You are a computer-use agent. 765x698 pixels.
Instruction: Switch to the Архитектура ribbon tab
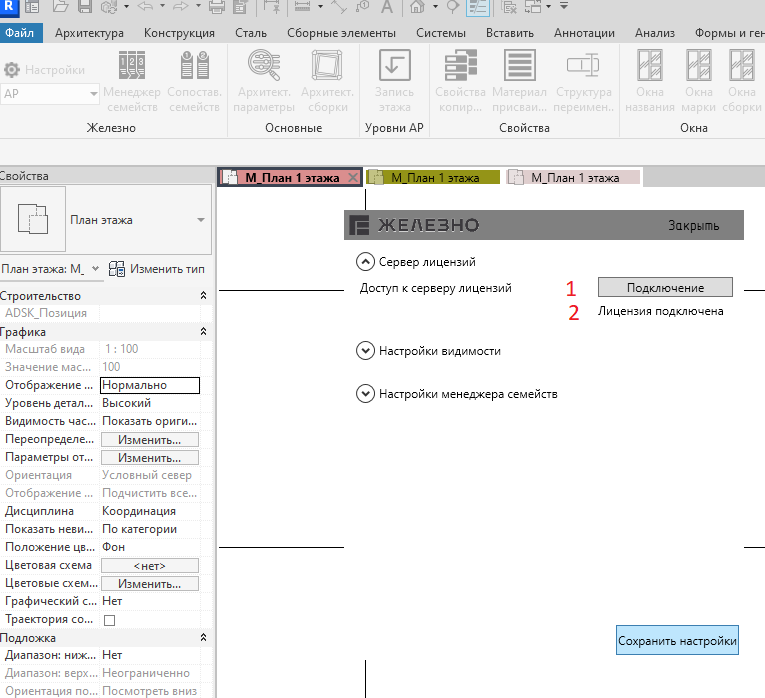(x=89, y=33)
